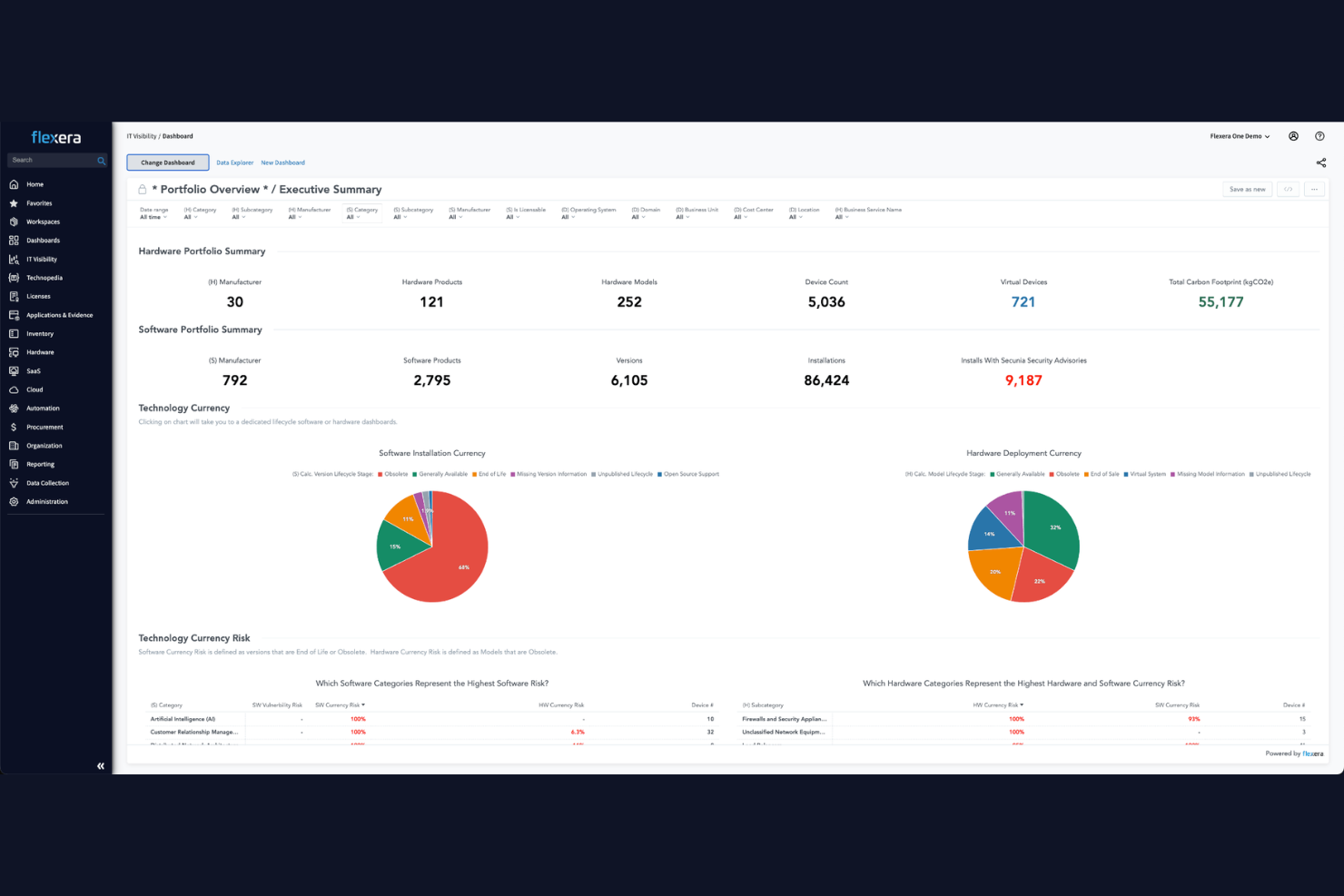This screenshot has width=1344, height=896.
Task: Toggle Open Source Support legend entry
Action: pyautogui.click(x=688, y=474)
